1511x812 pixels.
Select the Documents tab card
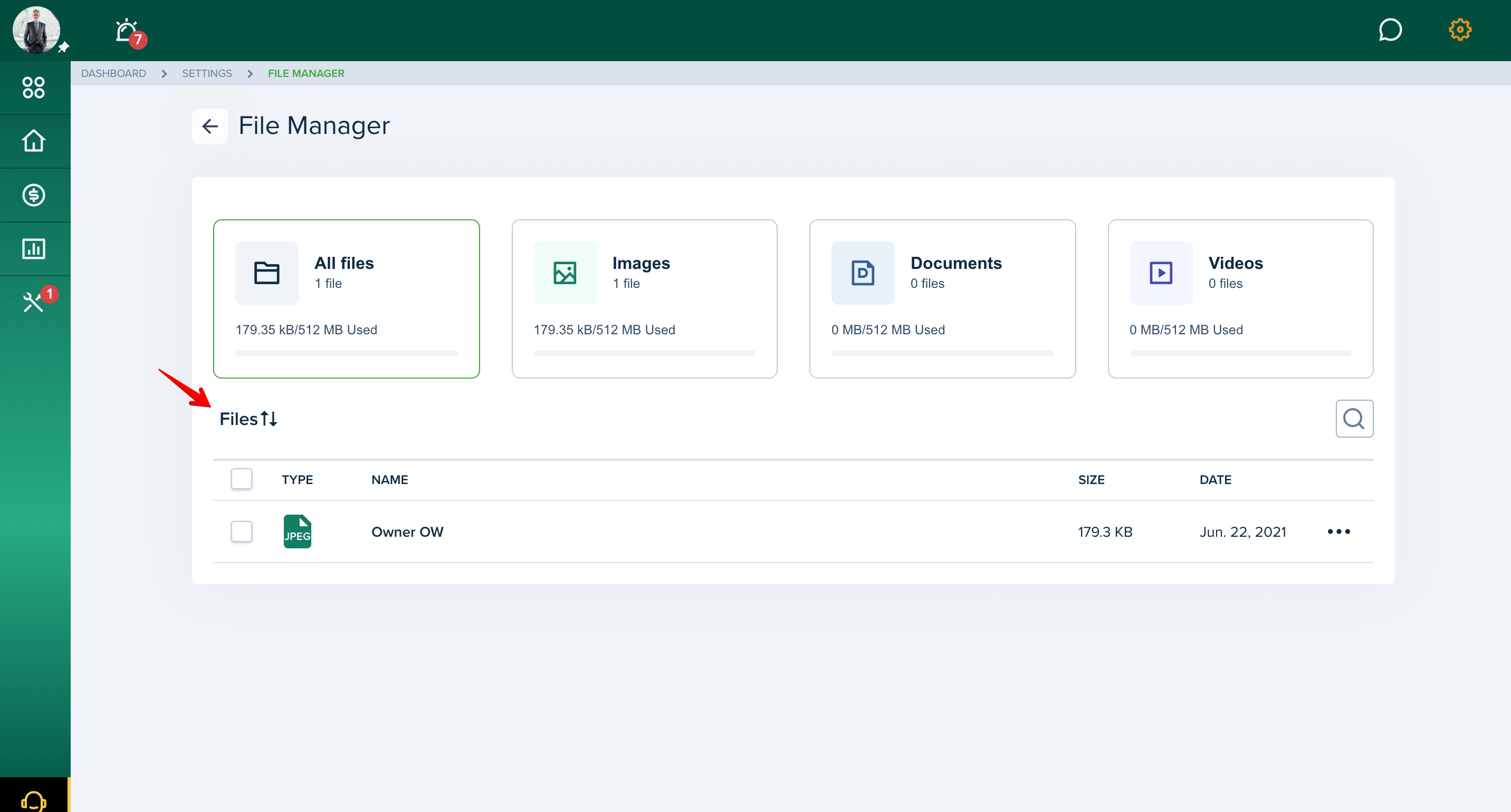943,299
